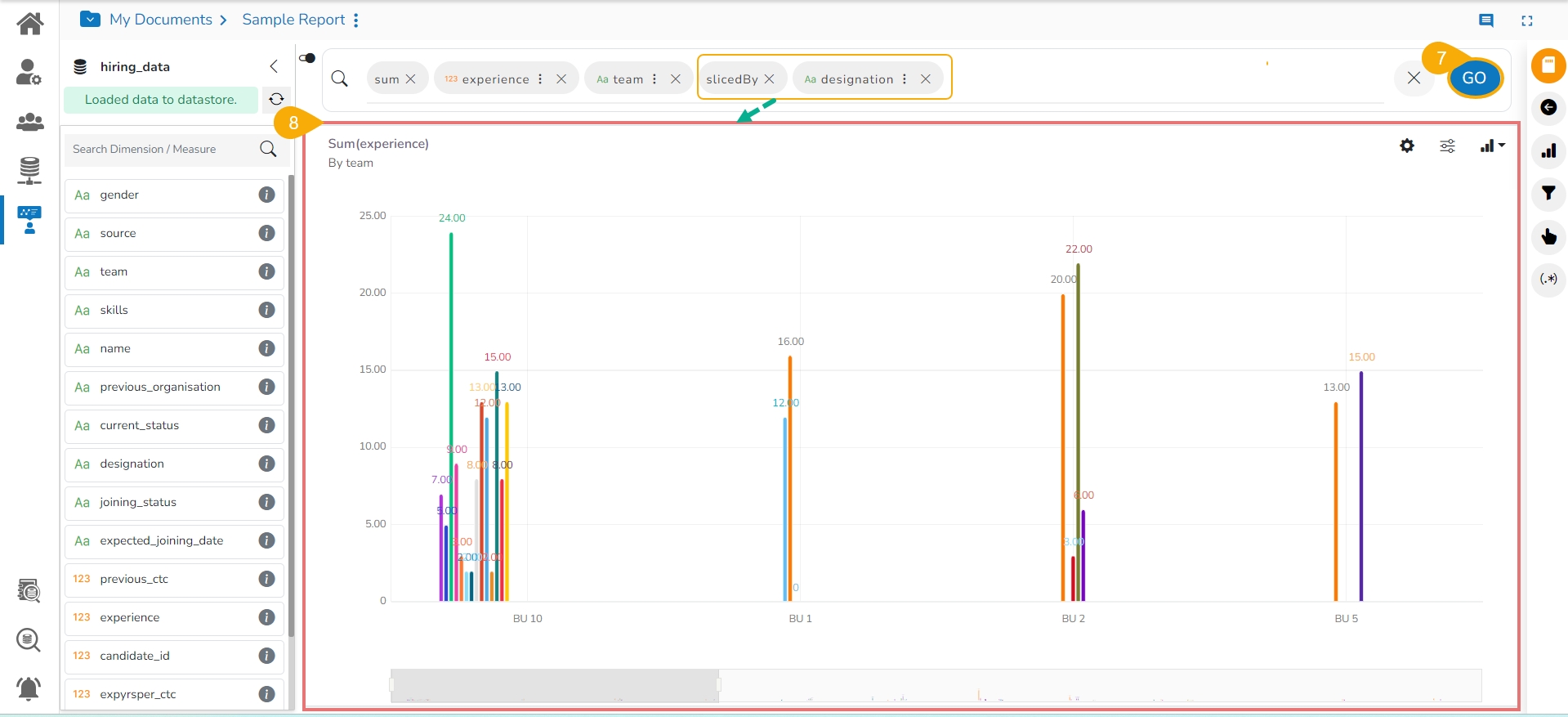Click the search bar magnifier icon
1568x717 pixels.
[x=340, y=78]
